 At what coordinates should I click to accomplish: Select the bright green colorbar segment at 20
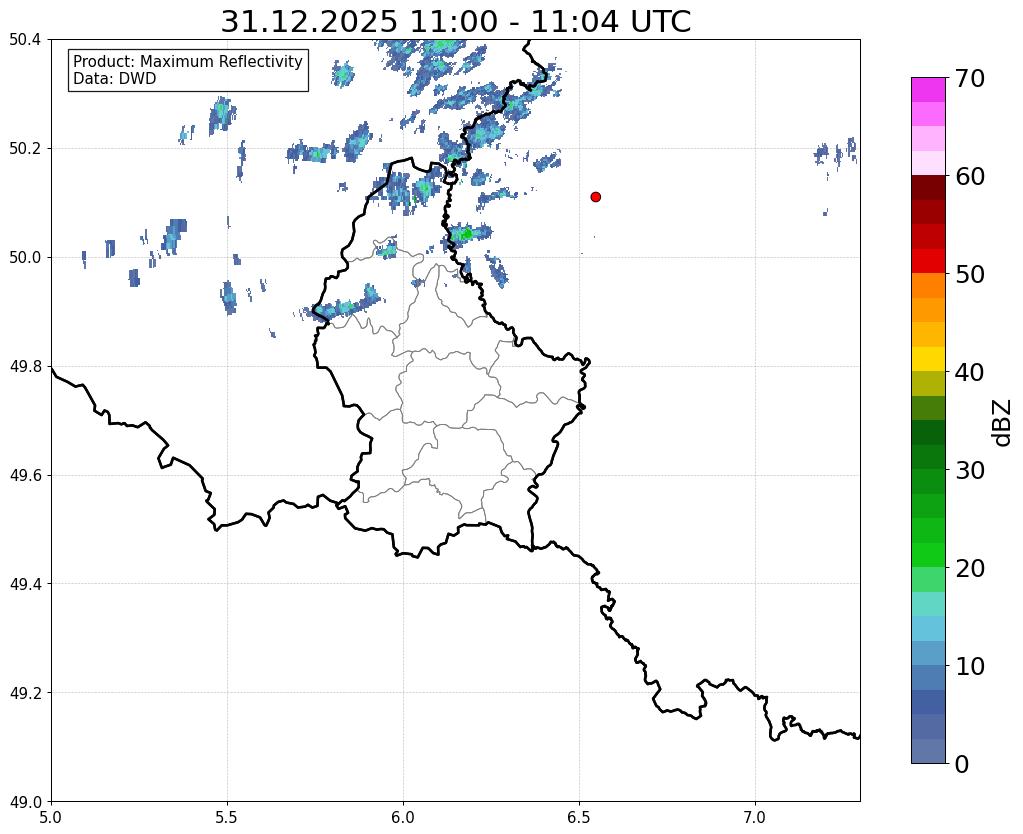[x=928, y=555]
